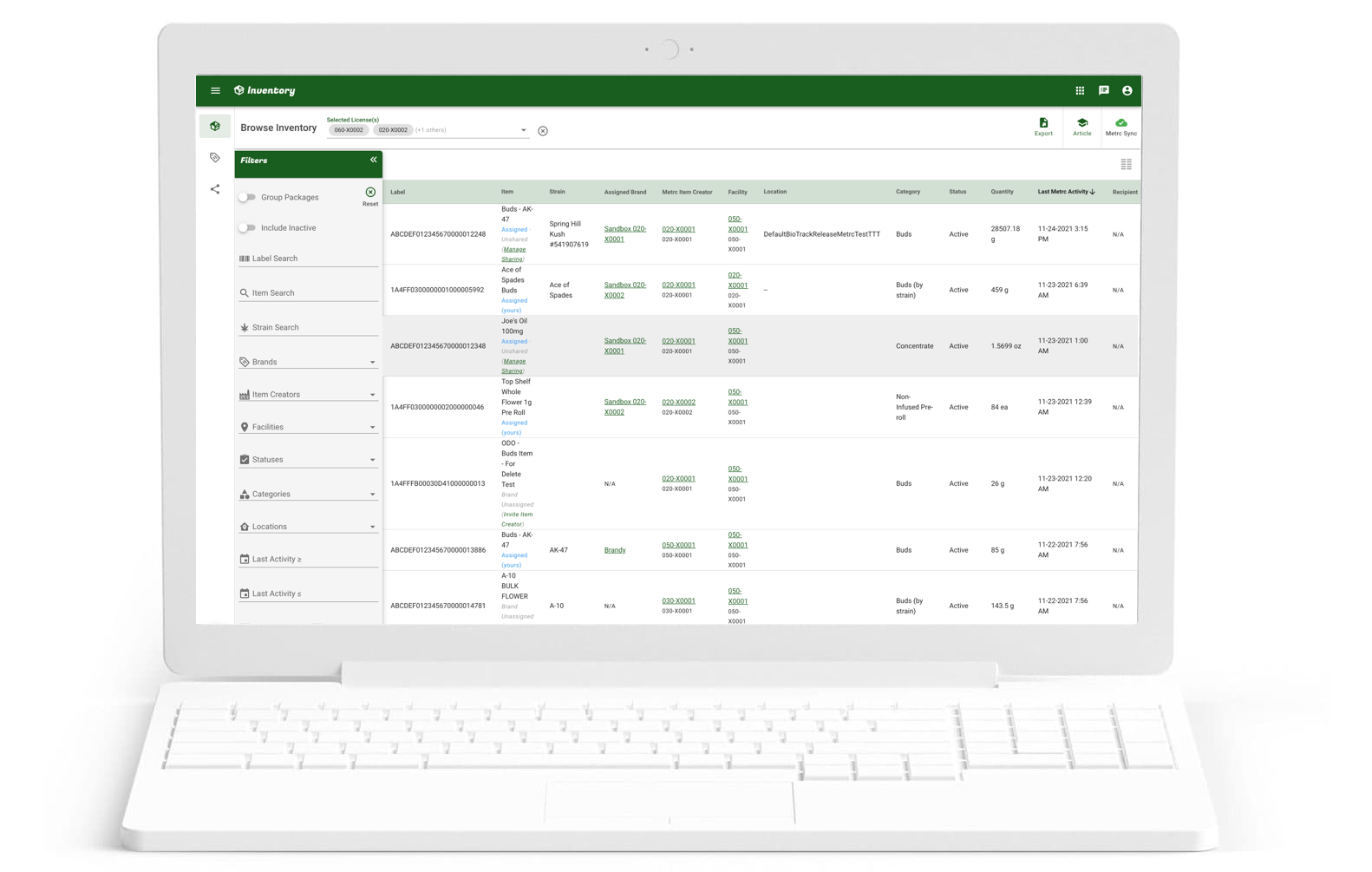
Task: Open the column layout settings icon
Action: click(1126, 164)
